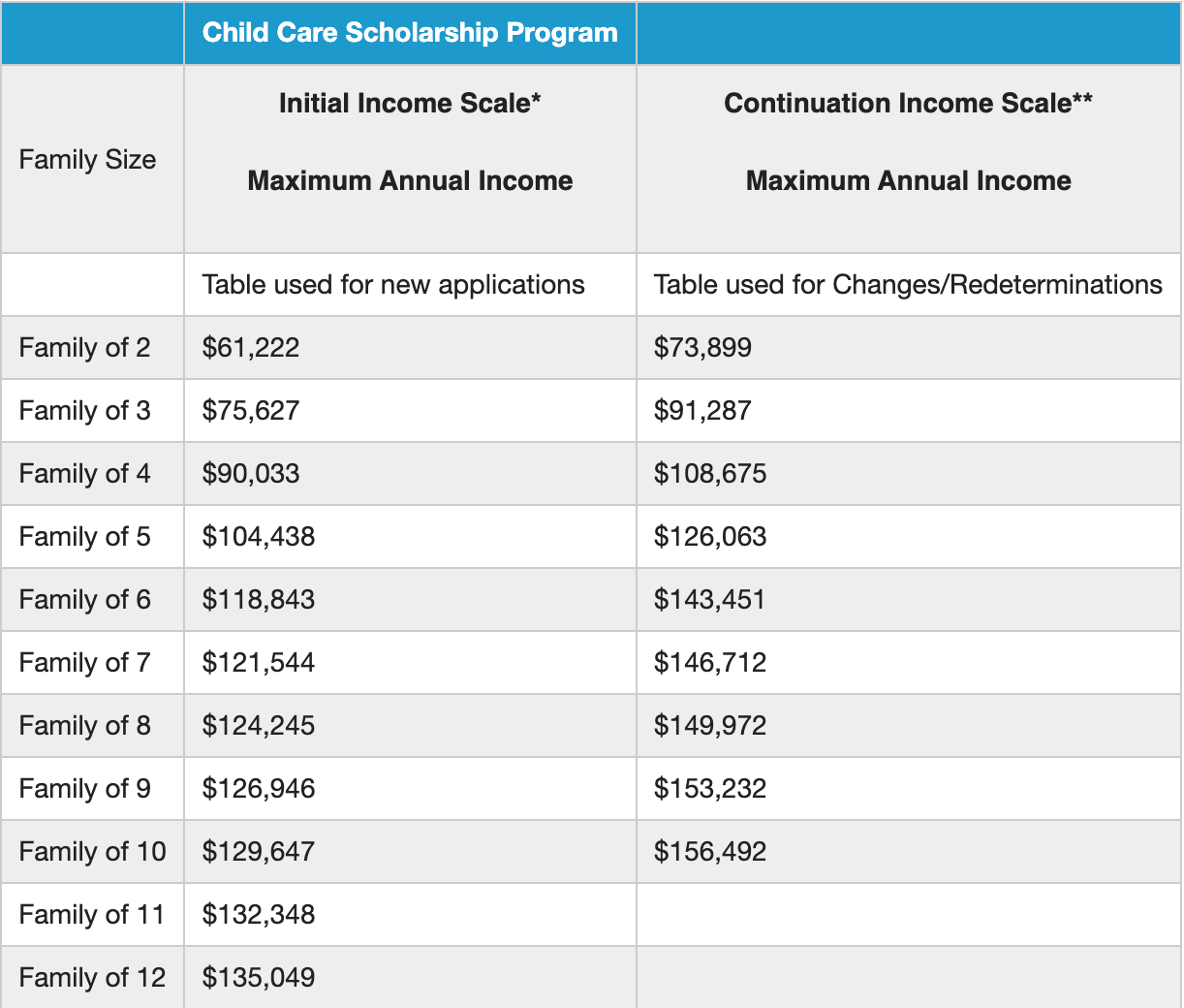The image size is (1184, 1008).
Task: Select the Family of 3 row label
Action: point(85,411)
